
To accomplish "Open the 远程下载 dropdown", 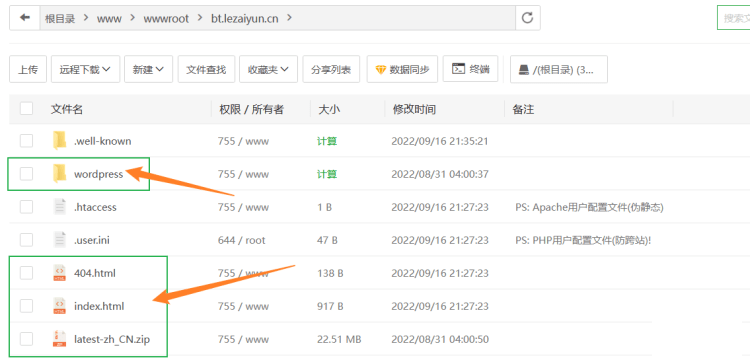I will point(85,69).
